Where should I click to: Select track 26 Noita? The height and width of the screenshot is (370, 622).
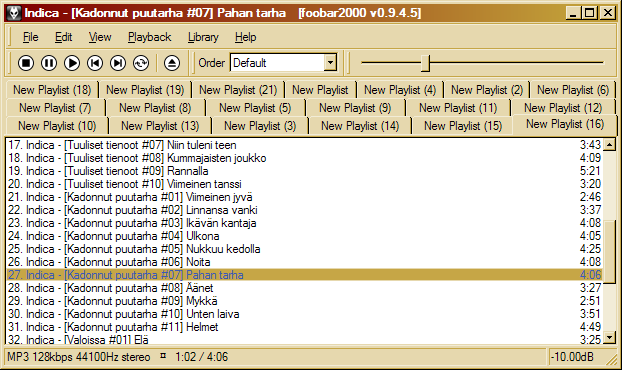(x=305, y=262)
